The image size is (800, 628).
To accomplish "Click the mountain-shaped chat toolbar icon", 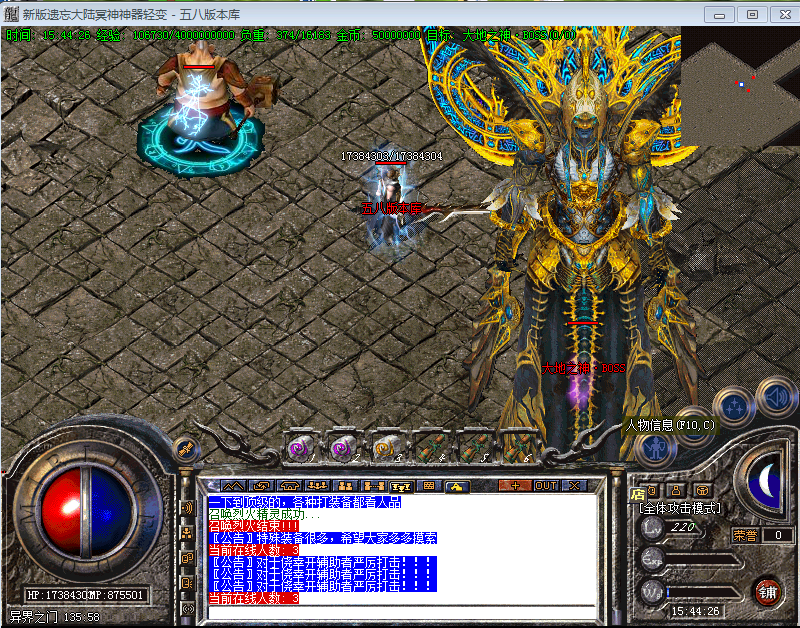I will coord(233,486).
